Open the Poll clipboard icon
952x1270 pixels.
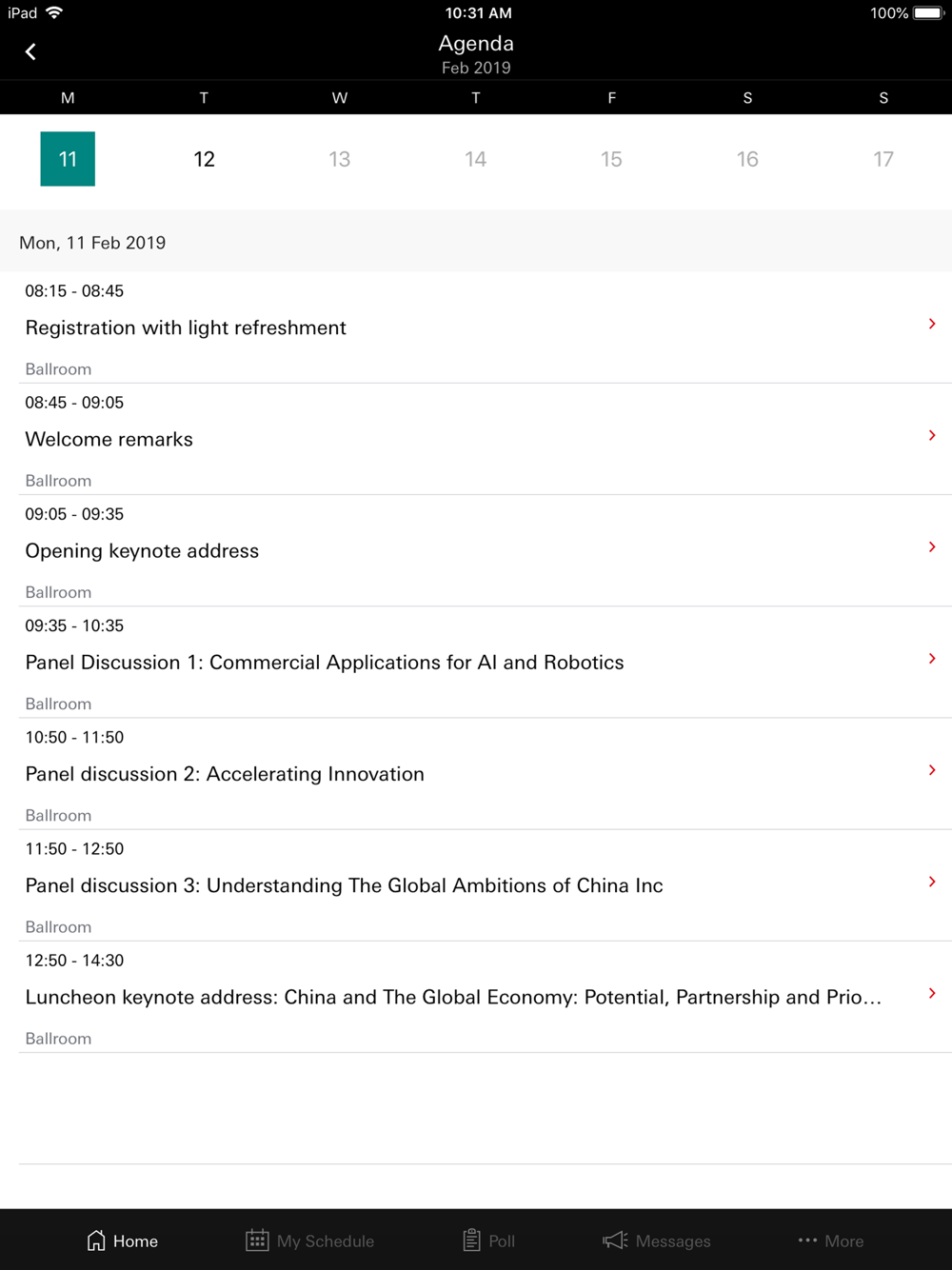[x=471, y=1240]
